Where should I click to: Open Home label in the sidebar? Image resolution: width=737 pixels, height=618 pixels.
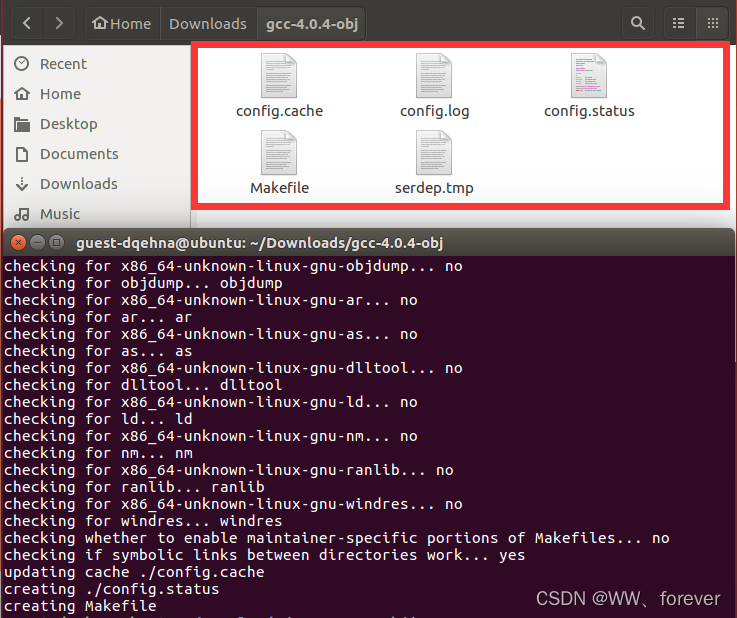pos(60,94)
